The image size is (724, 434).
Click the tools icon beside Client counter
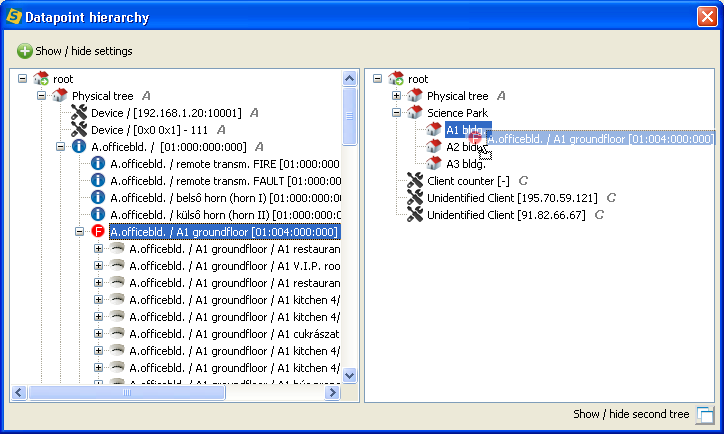(415, 180)
